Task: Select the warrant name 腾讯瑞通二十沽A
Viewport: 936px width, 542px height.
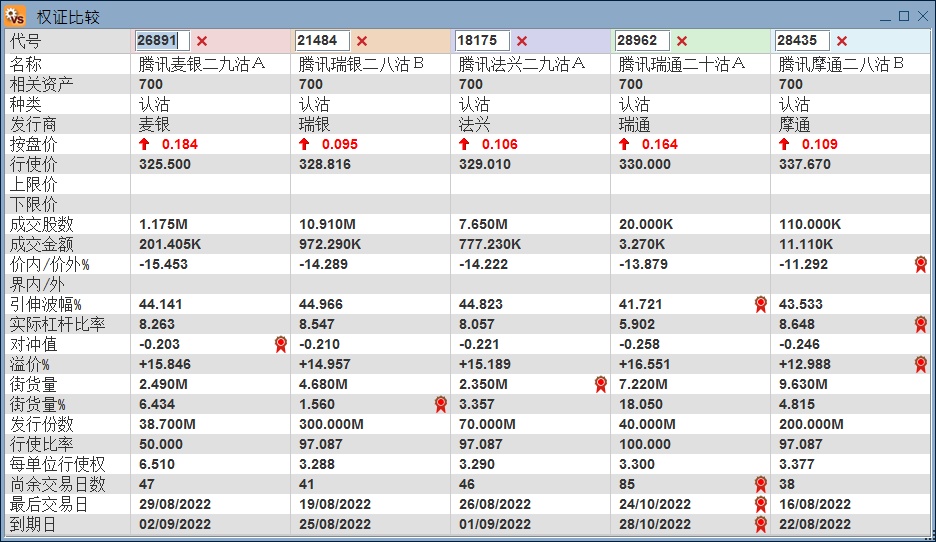Action: (x=682, y=64)
